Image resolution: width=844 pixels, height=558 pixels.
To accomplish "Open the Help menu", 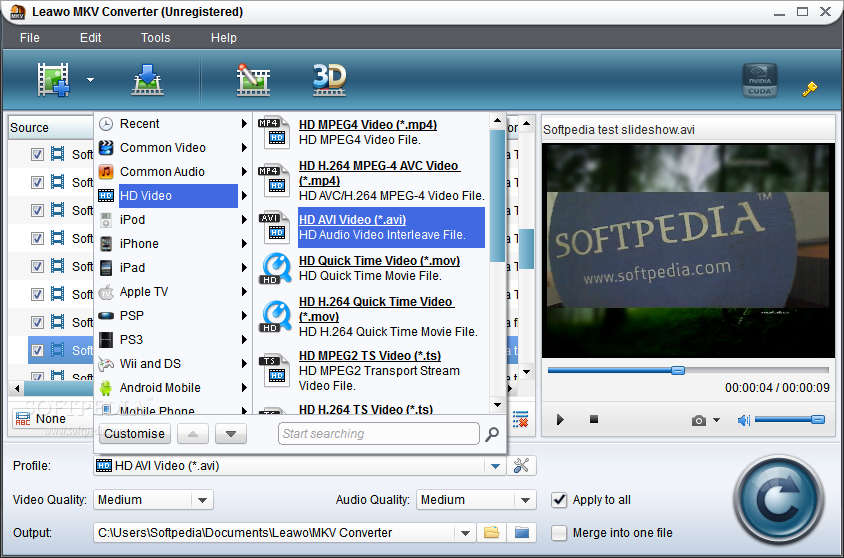I will (x=223, y=38).
